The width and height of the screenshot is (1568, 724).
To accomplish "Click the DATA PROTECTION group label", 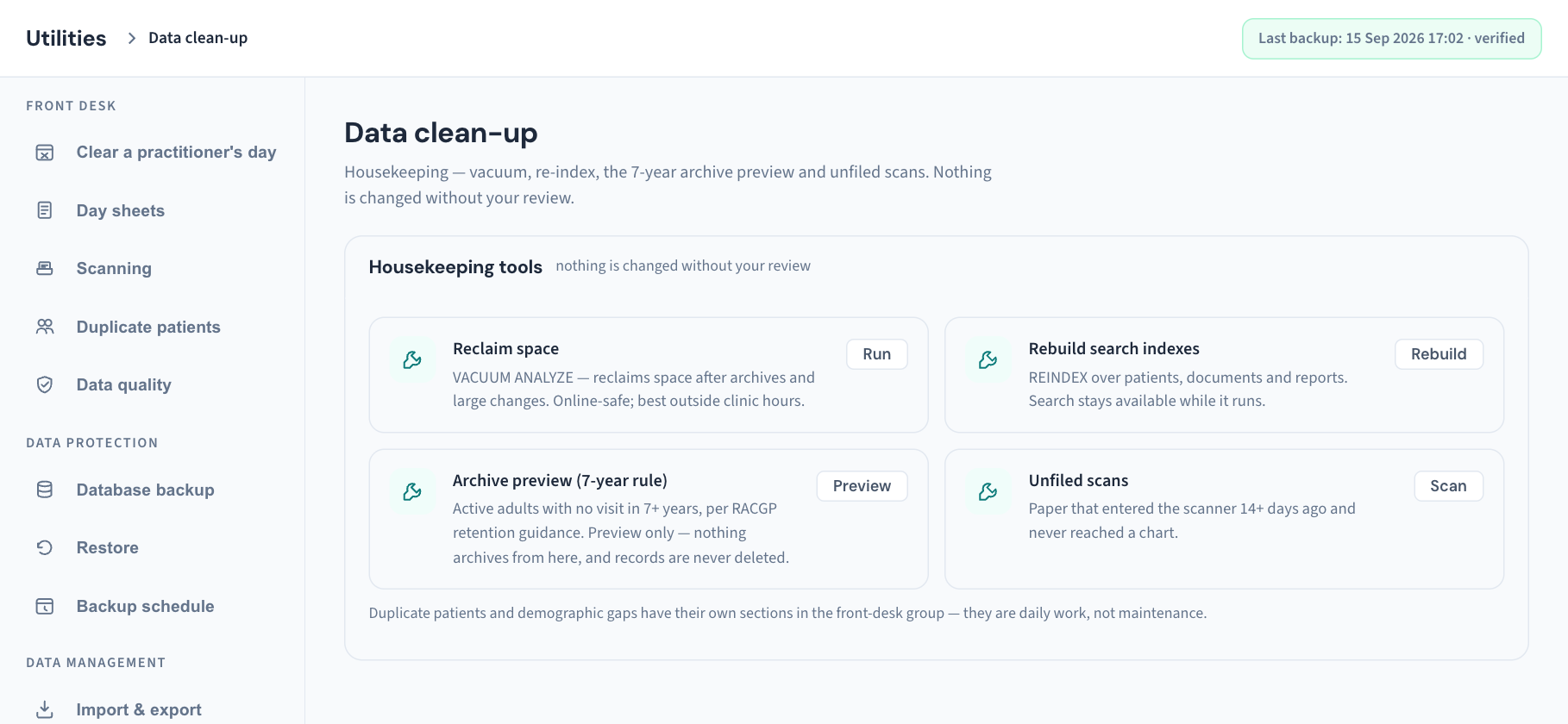I will tap(92, 443).
